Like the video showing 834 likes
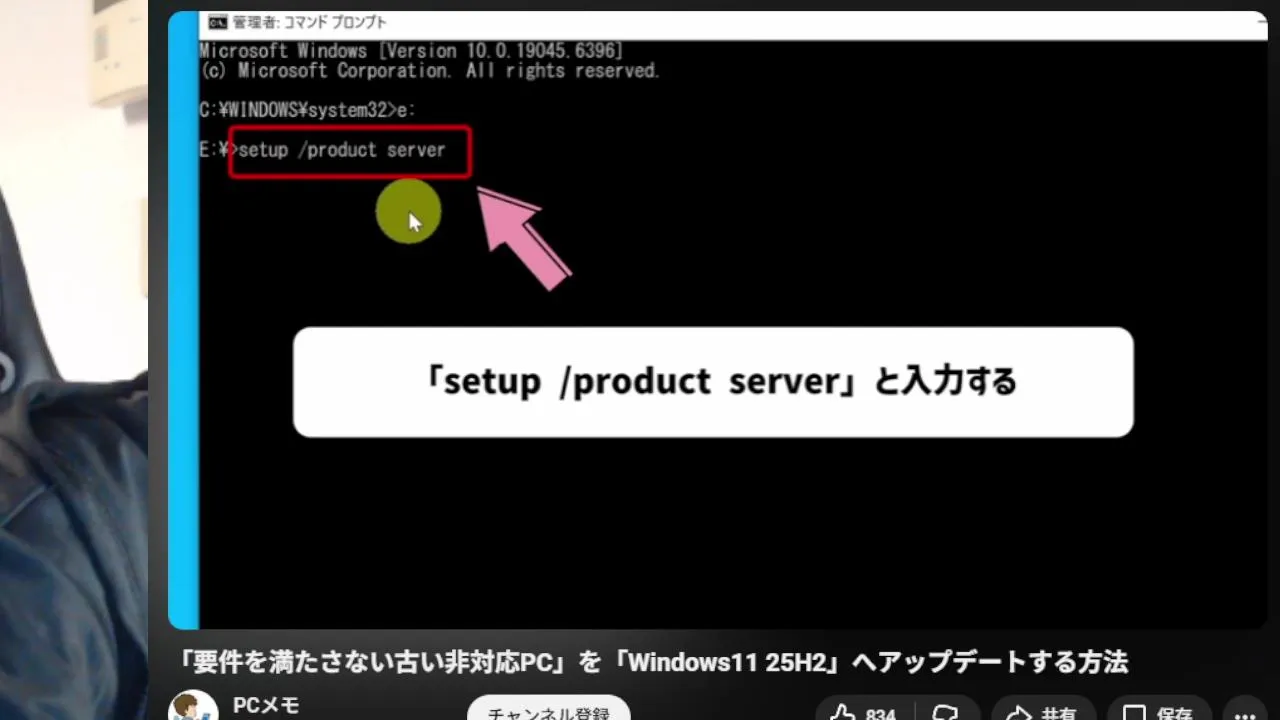This screenshot has height=720, width=1280. pos(862,710)
